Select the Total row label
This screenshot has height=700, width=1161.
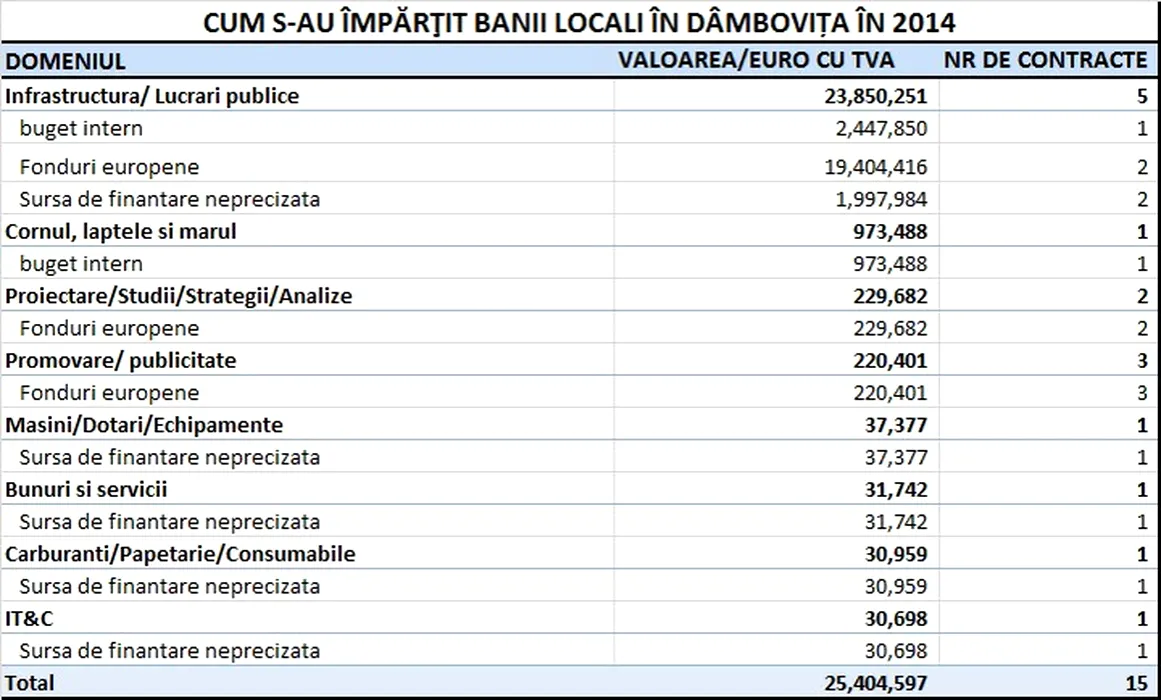click(30, 683)
